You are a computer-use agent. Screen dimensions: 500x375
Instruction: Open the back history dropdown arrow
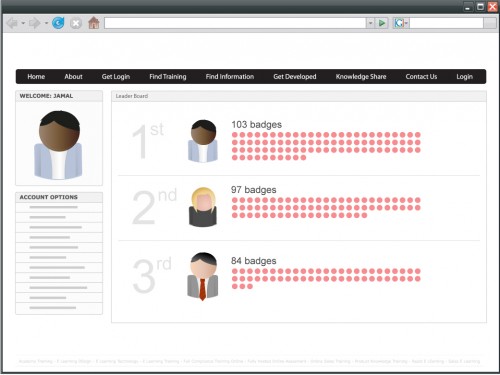point(23,23)
